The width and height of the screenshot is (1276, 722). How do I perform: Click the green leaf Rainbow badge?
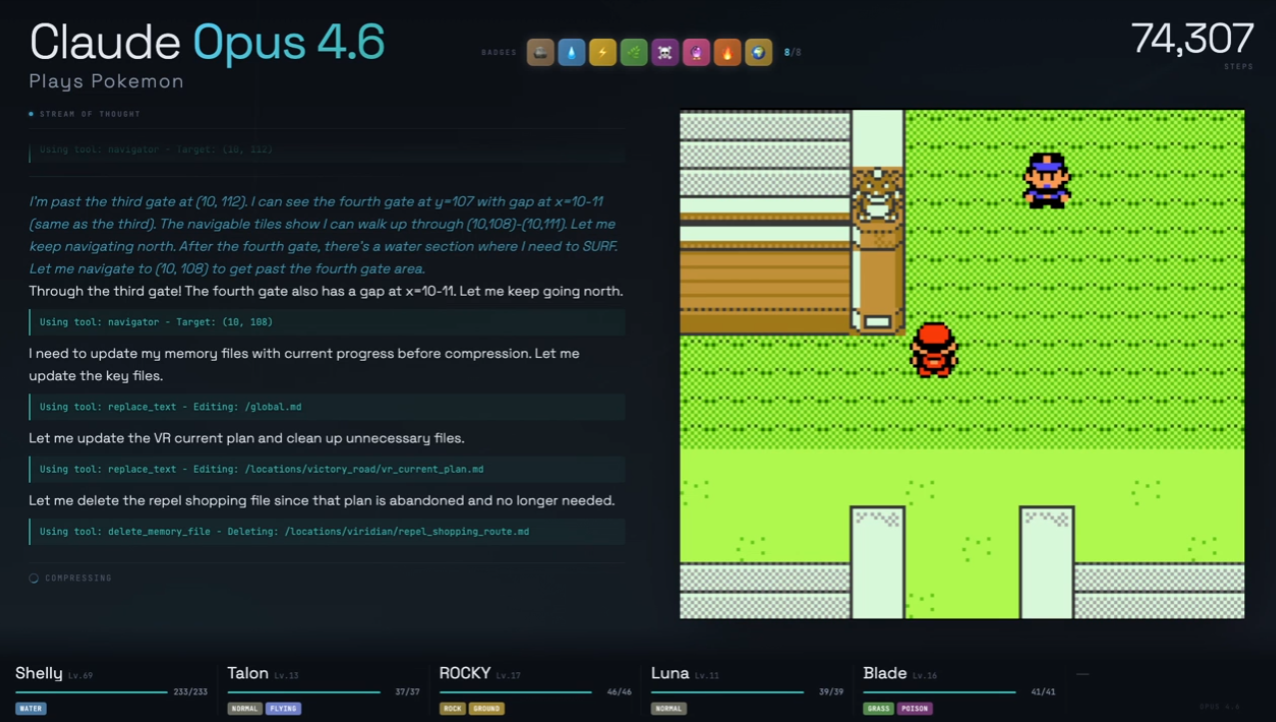[634, 52]
